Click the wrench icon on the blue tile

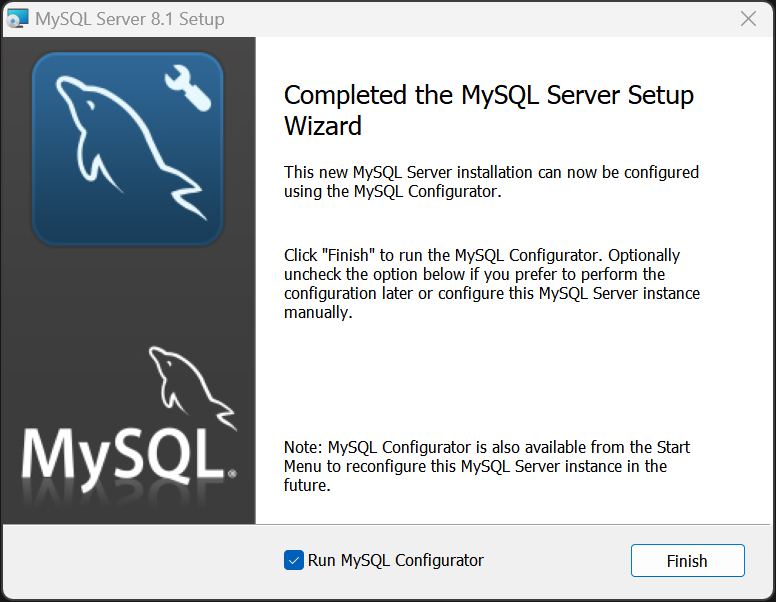tap(188, 90)
